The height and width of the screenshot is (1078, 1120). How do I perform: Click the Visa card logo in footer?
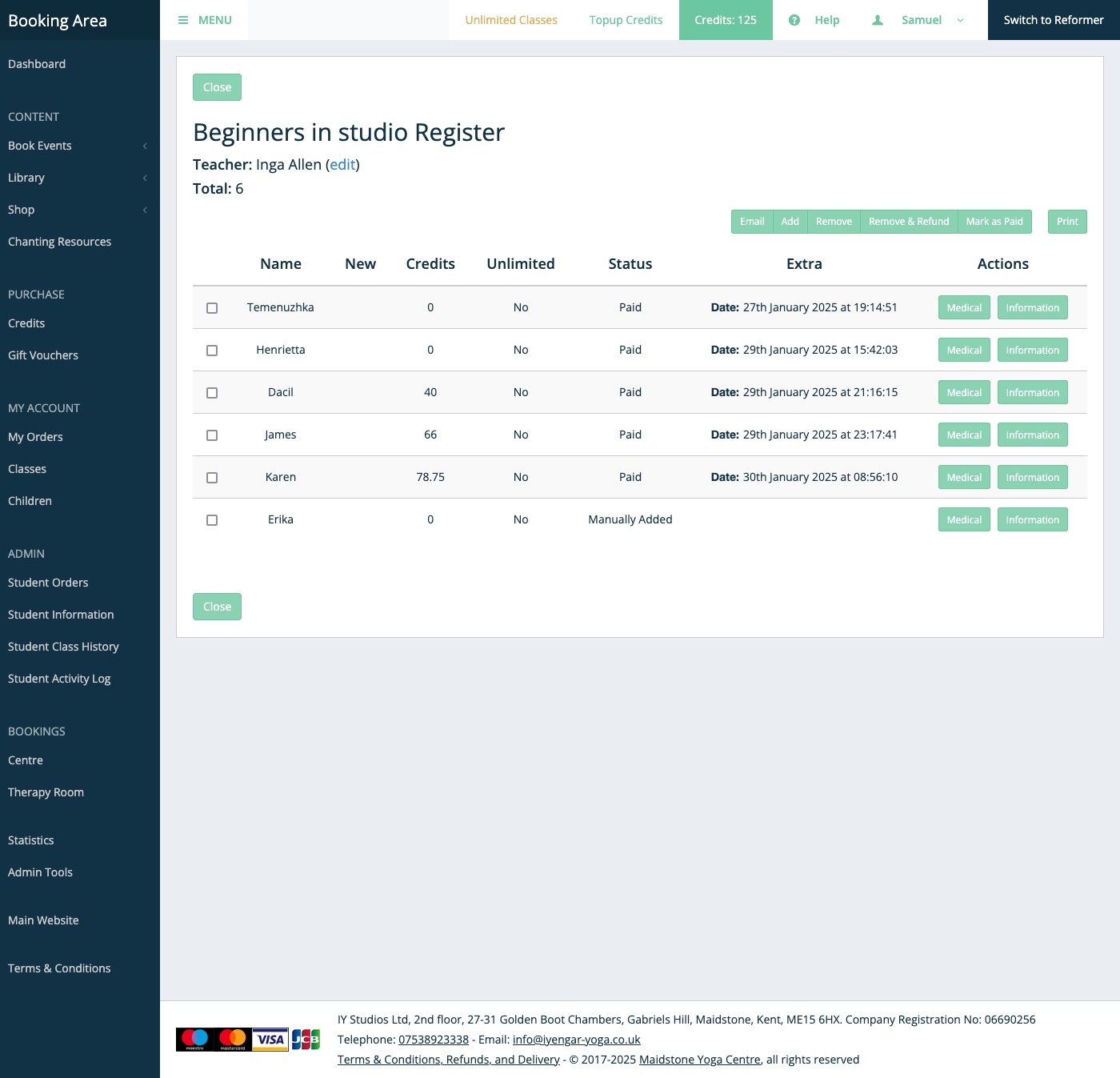270,1040
